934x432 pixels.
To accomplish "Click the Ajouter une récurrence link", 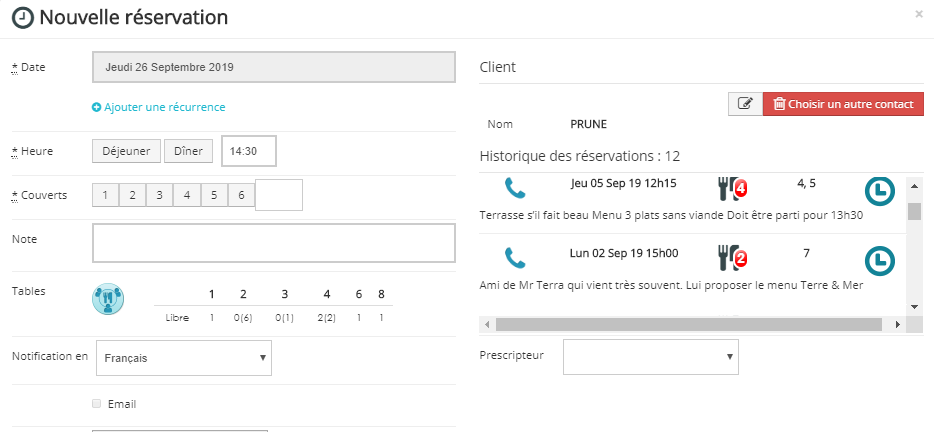I will 164,107.
